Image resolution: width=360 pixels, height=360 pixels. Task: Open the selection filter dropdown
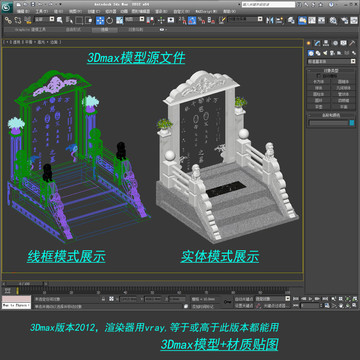[44, 19]
